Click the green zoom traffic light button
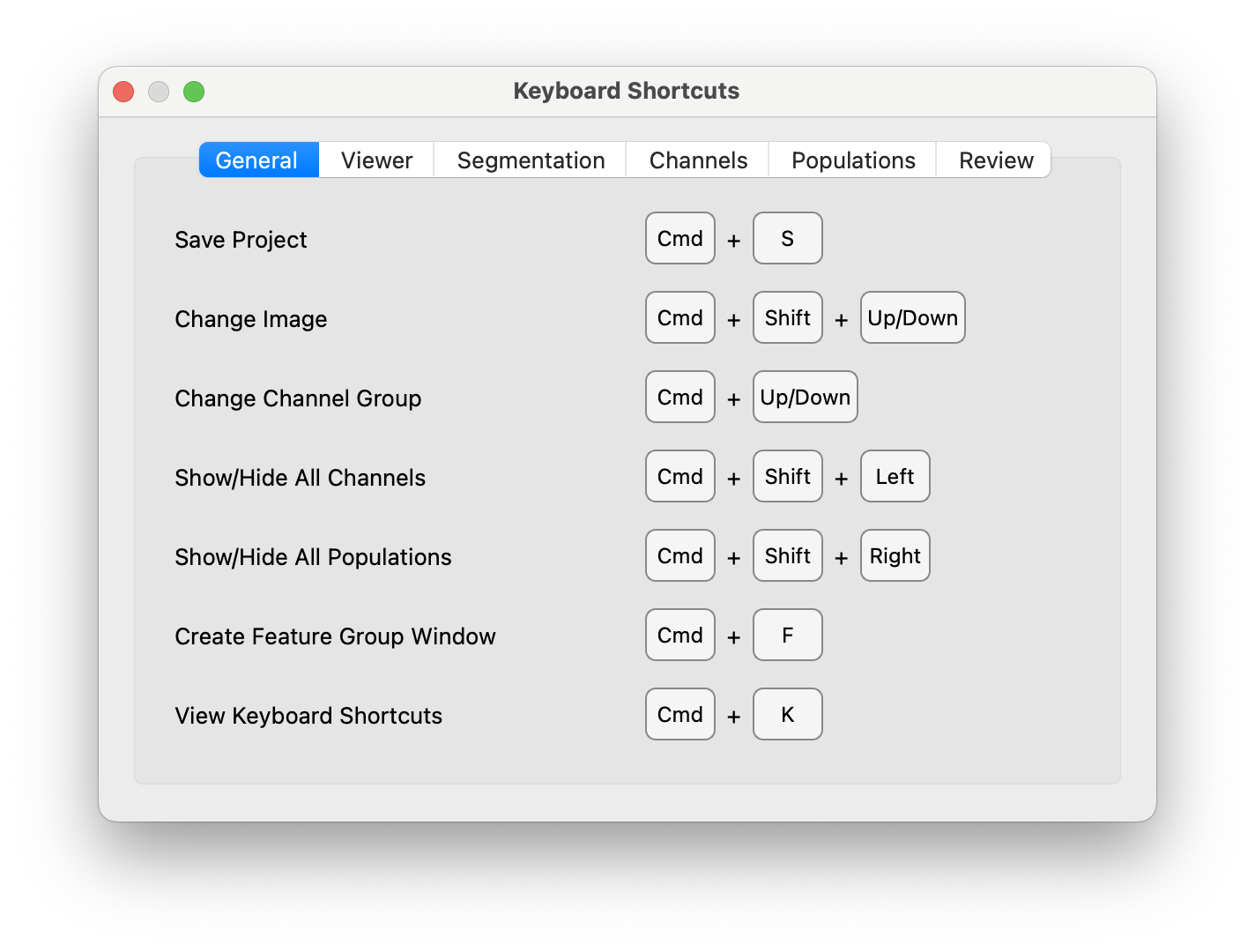 tap(193, 91)
